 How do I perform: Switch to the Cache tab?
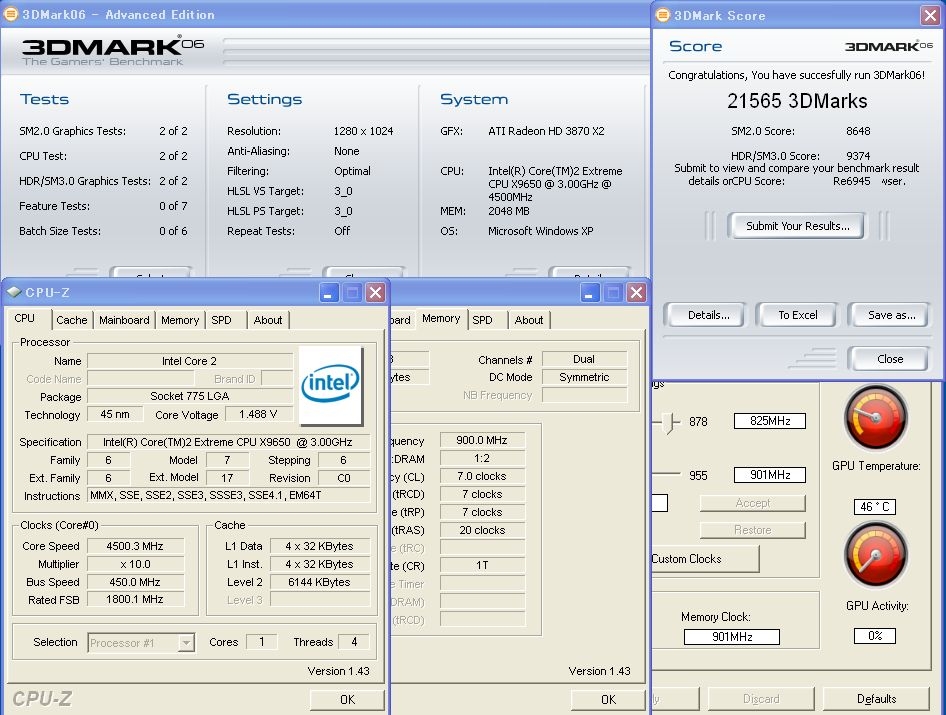pos(72,320)
